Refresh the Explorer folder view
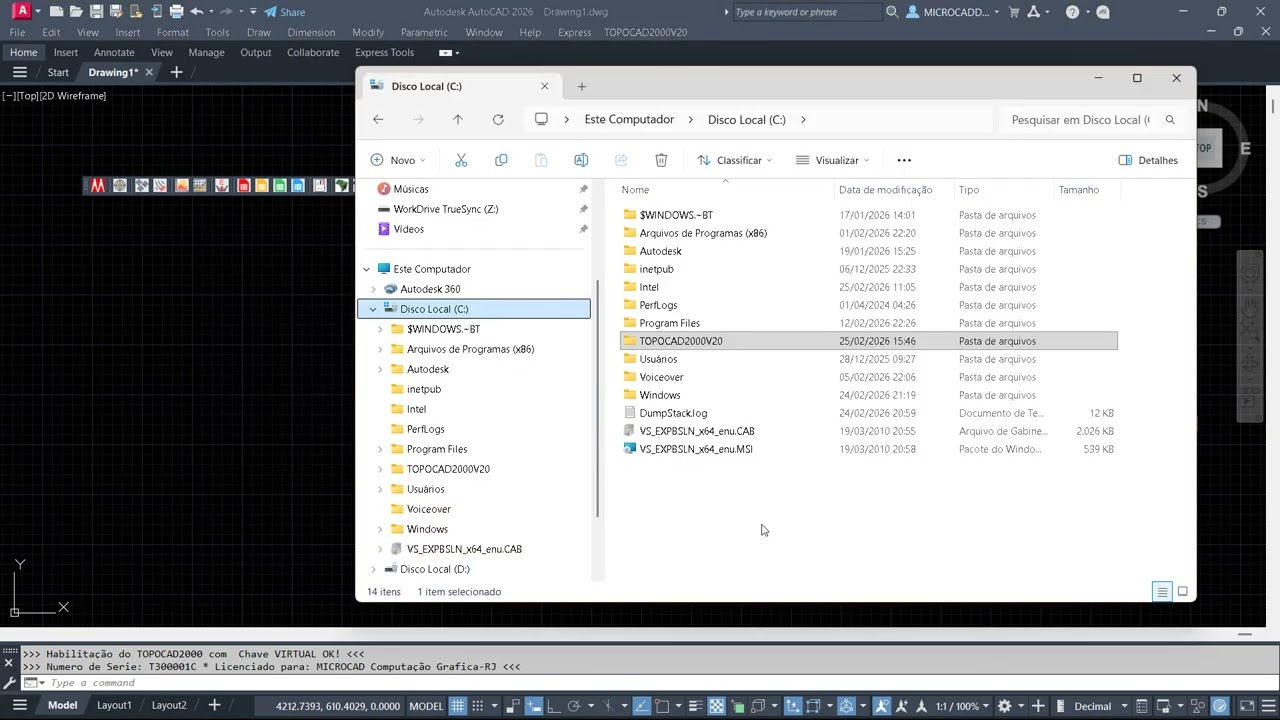Image resolution: width=1280 pixels, height=720 pixels. tap(498, 119)
